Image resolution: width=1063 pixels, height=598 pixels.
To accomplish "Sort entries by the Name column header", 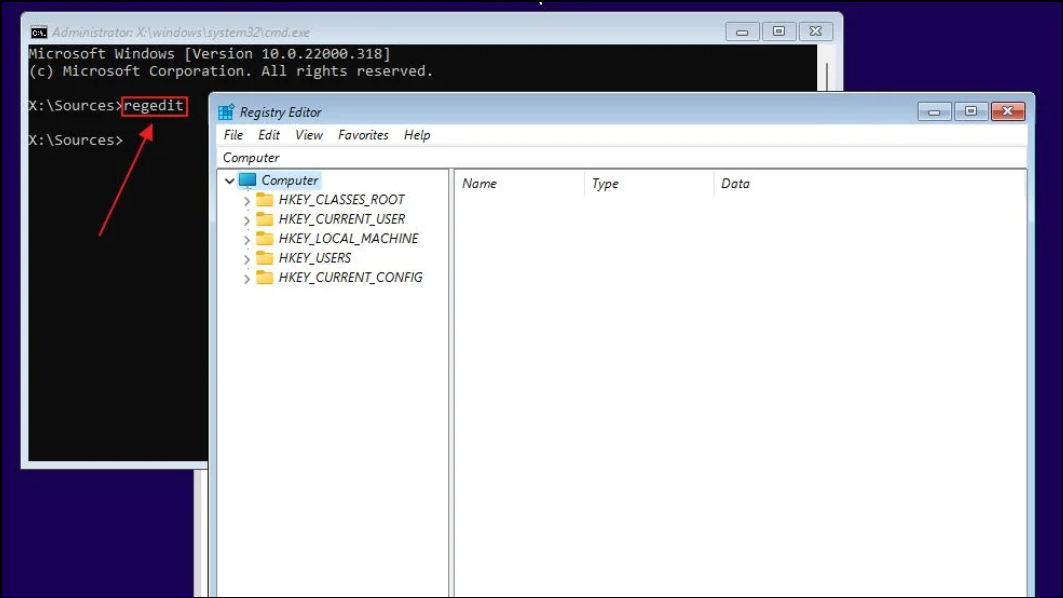I will tap(480, 183).
